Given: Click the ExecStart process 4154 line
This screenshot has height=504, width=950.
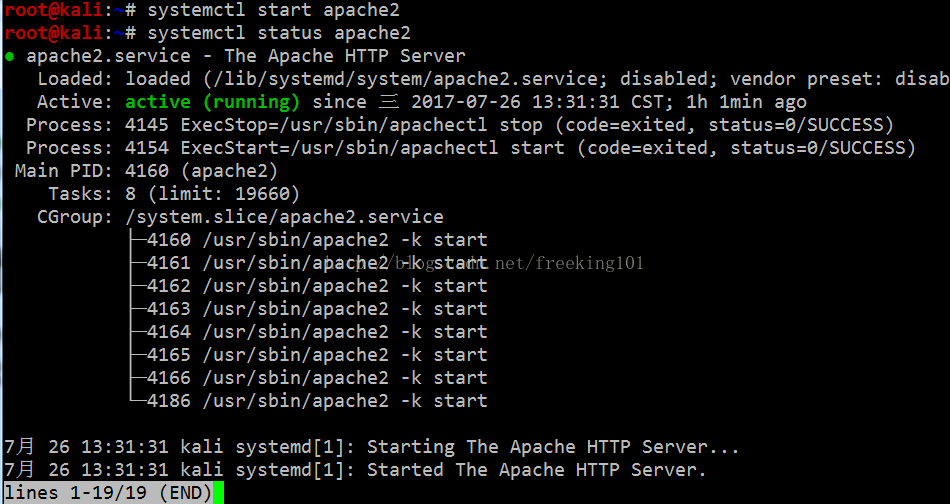Looking at the screenshot, I should (x=471, y=148).
